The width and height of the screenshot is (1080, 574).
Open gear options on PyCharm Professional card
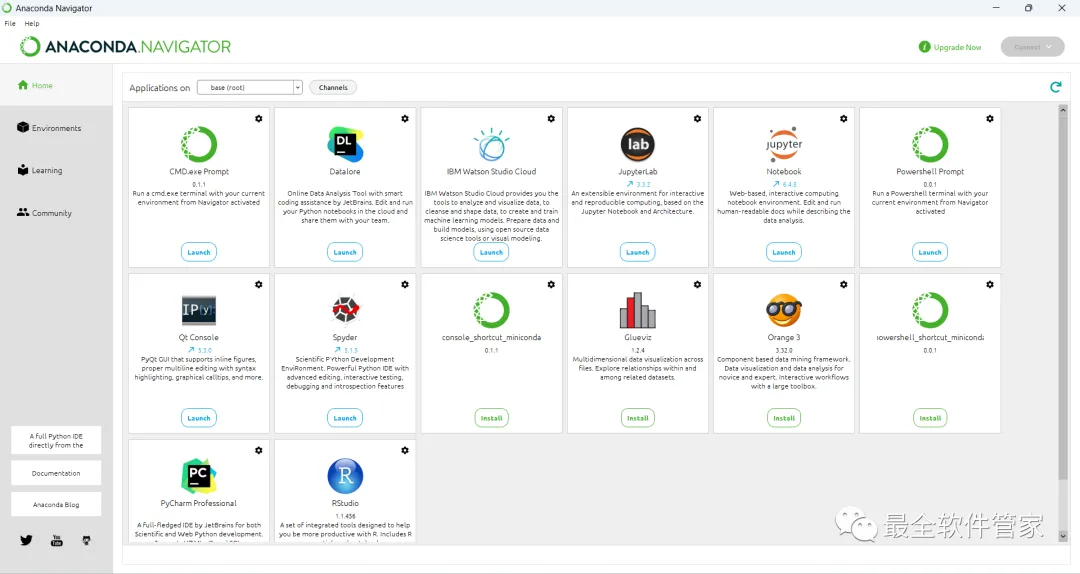[258, 450]
